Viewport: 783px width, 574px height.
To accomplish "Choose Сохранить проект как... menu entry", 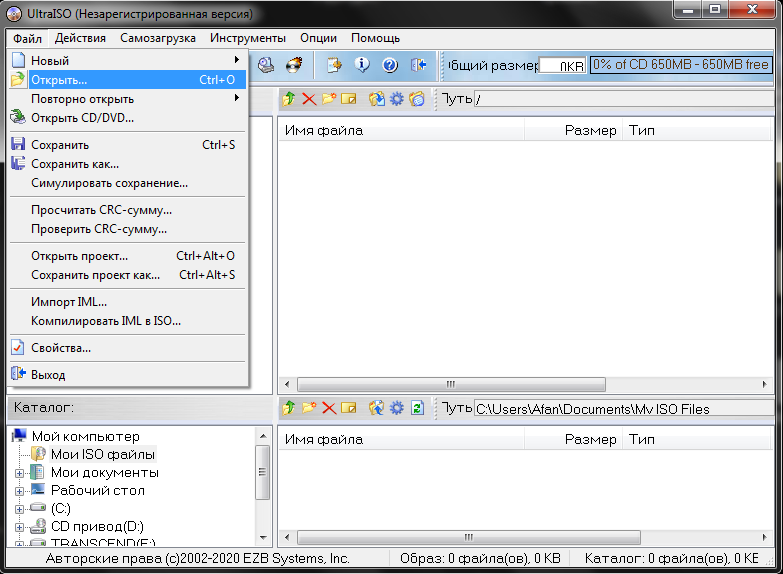I will (127, 275).
